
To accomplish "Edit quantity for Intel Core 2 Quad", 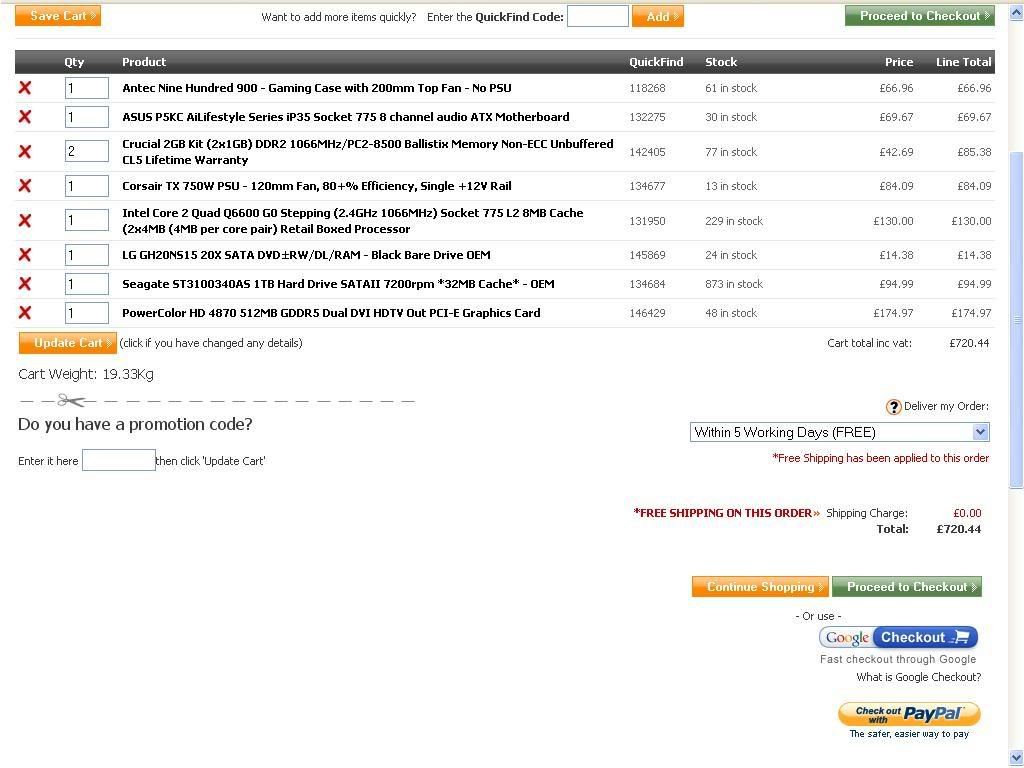I will (87, 220).
